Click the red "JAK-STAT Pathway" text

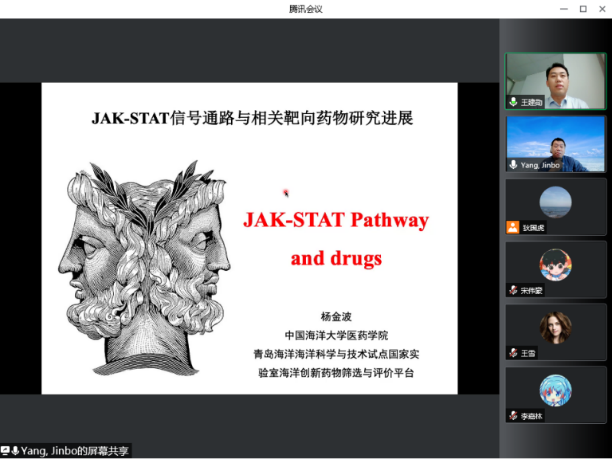tap(336, 220)
